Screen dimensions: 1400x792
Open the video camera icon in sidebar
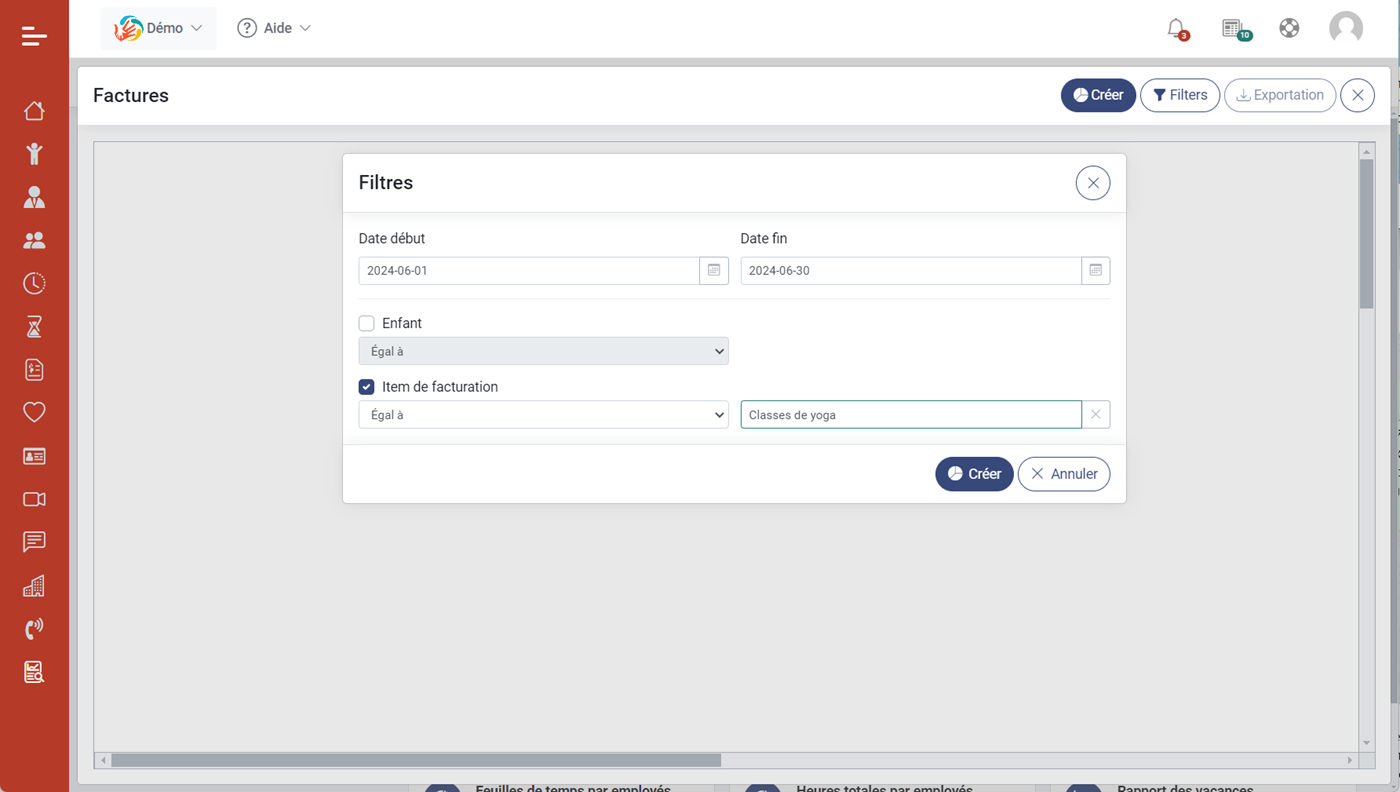point(34,499)
